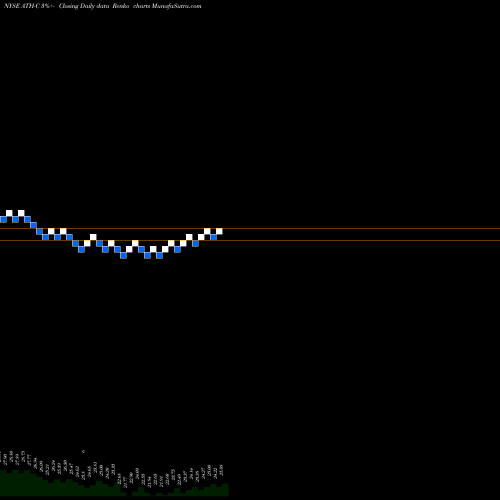Click "MunafaSutra.com" in the chart header
This screenshot has width=500, height=500.
[x=176, y=6]
